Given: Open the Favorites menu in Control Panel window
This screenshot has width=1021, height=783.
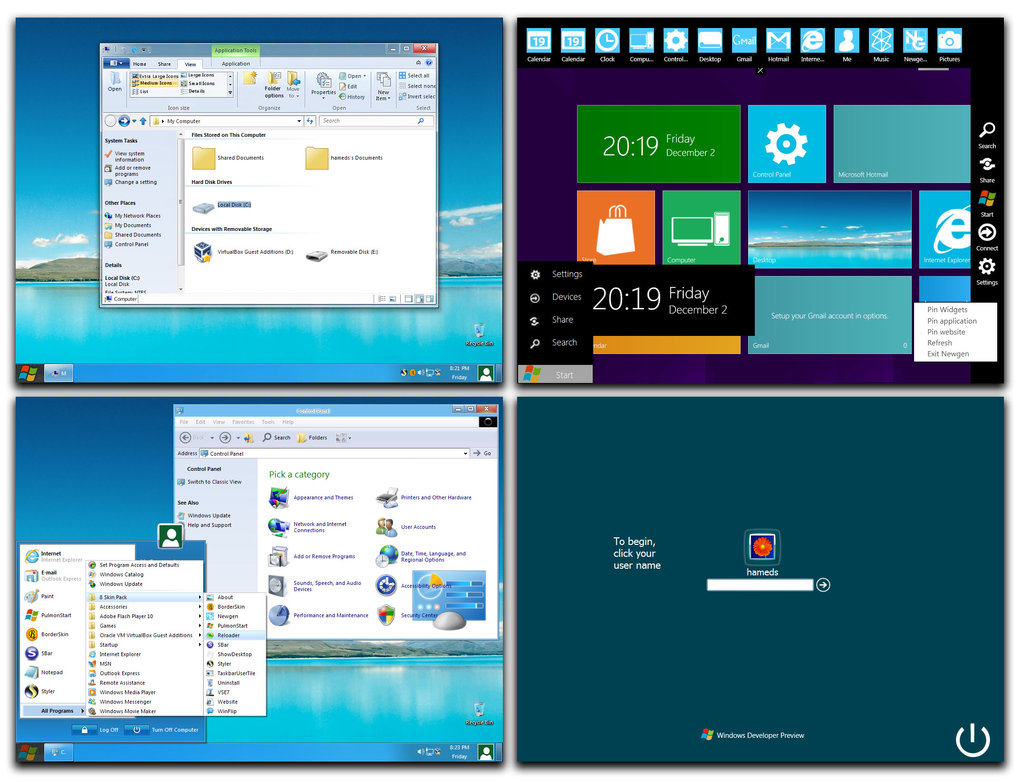Looking at the screenshot, I should [x=243, y=422].
